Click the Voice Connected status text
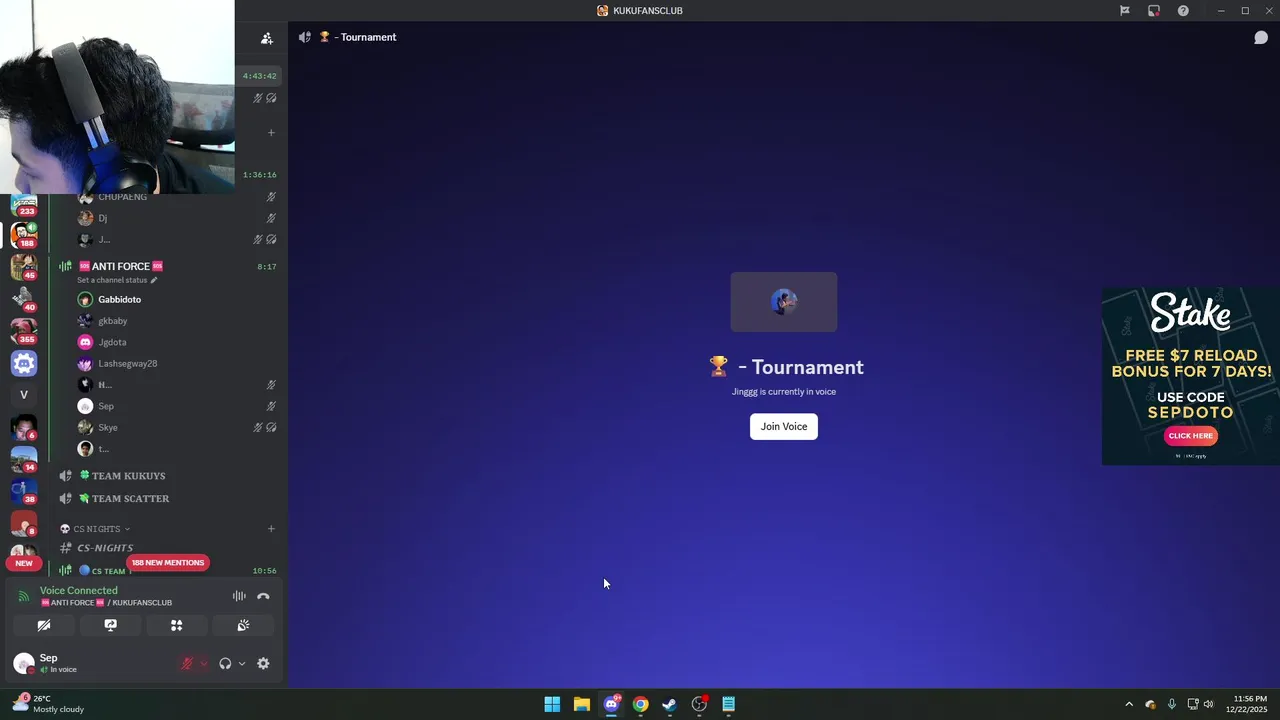The image size is (1280, 720). tap(79, 590)
